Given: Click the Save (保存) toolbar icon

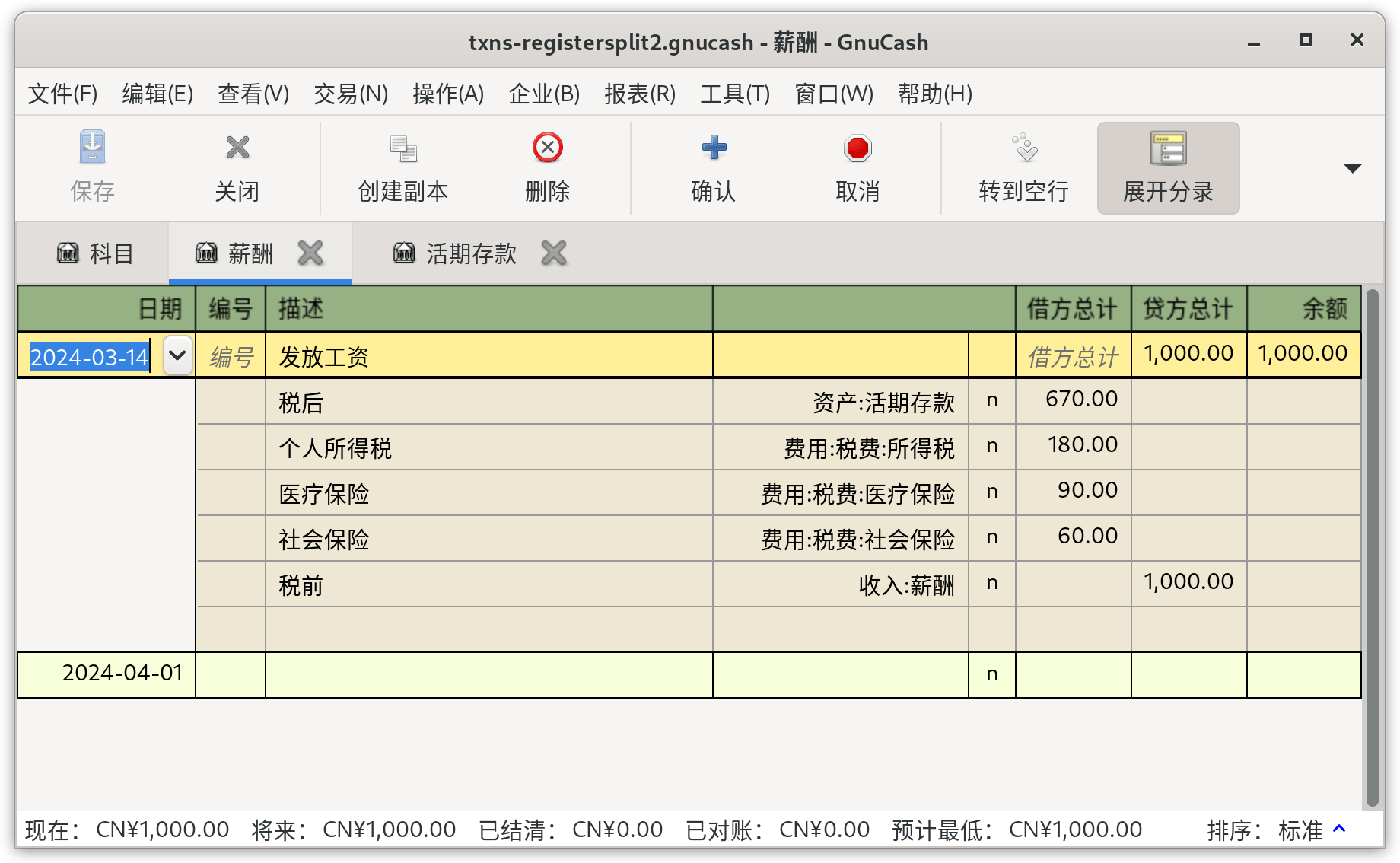Looking at the screenshot, I should [92, 148].
